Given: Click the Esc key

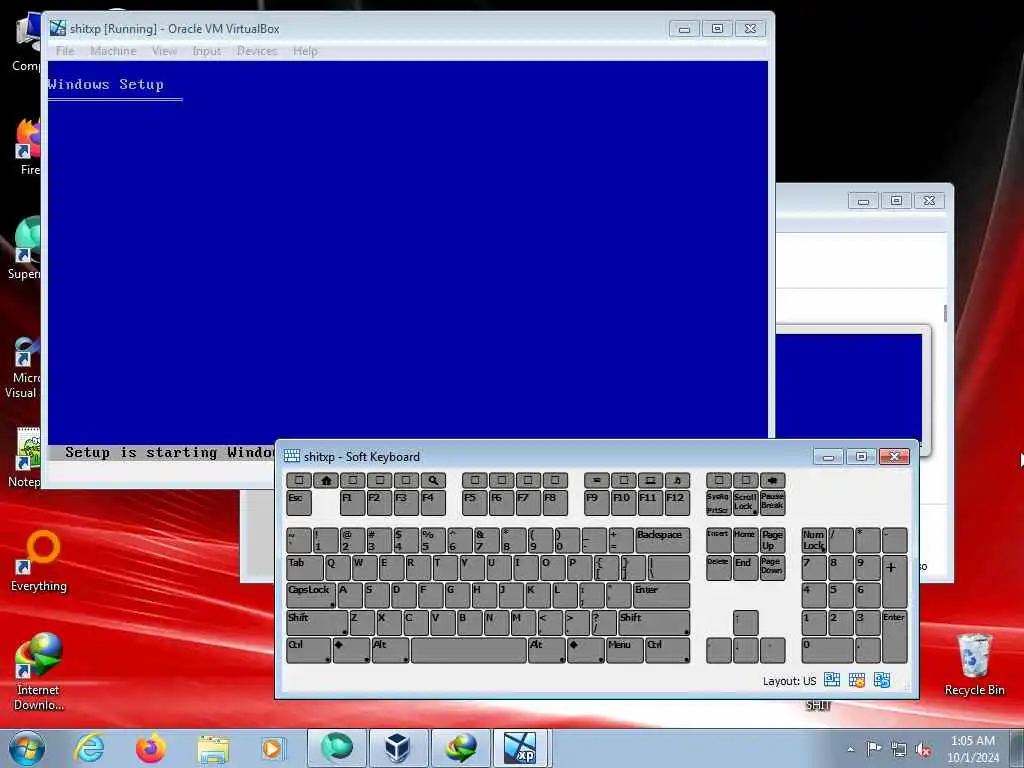Looking at the screenshot, I should pyautogui.click(x=298, y=503).
